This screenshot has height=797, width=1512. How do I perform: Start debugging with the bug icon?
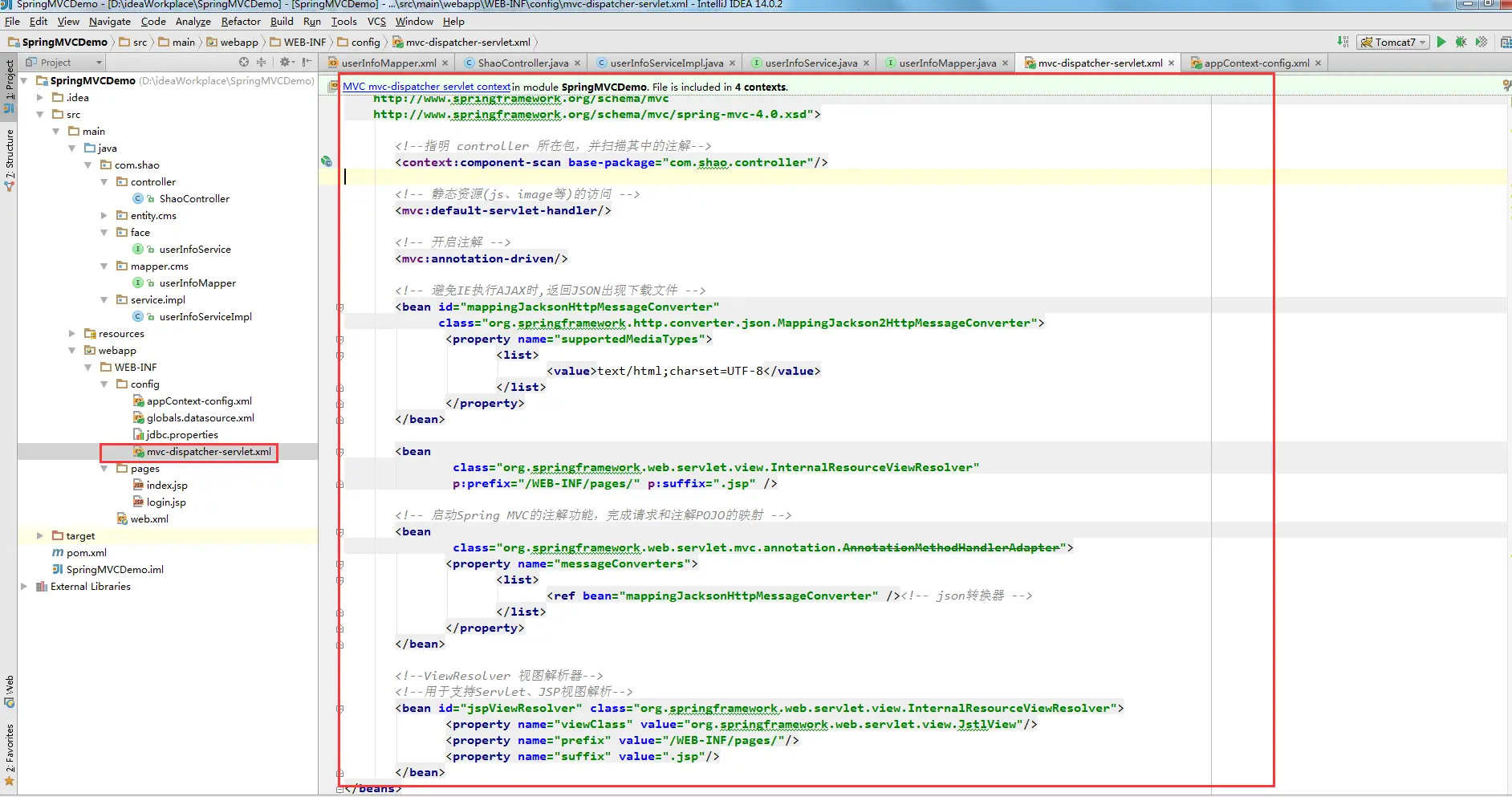click(x=1461, y=42)
